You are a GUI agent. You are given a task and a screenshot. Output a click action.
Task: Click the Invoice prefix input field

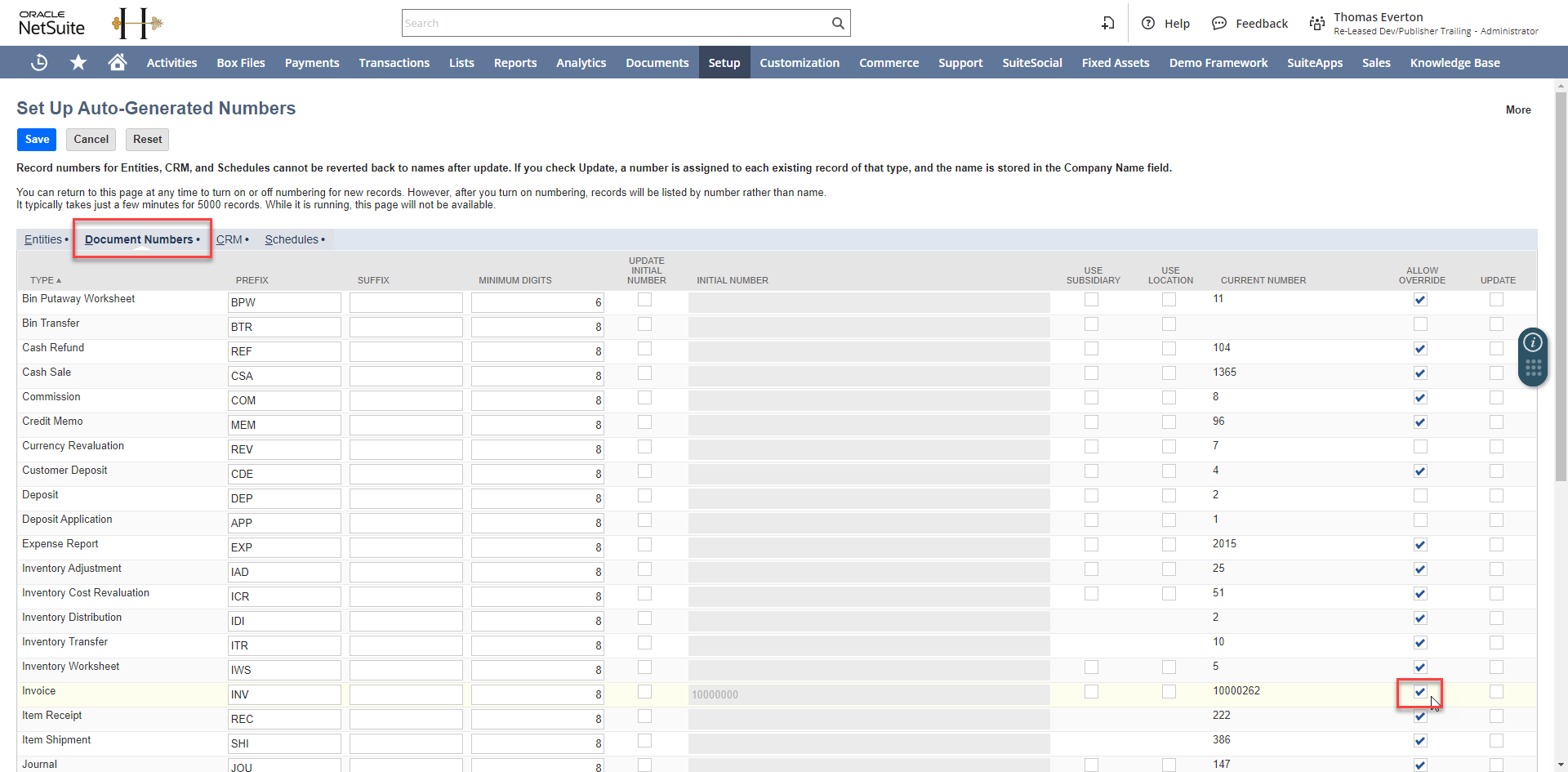284,694
